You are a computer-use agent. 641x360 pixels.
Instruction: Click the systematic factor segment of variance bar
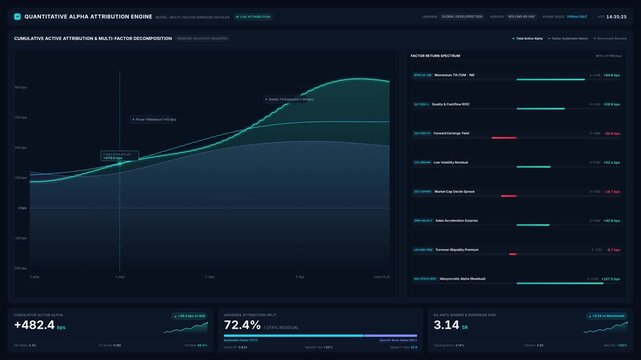point(294,335)
